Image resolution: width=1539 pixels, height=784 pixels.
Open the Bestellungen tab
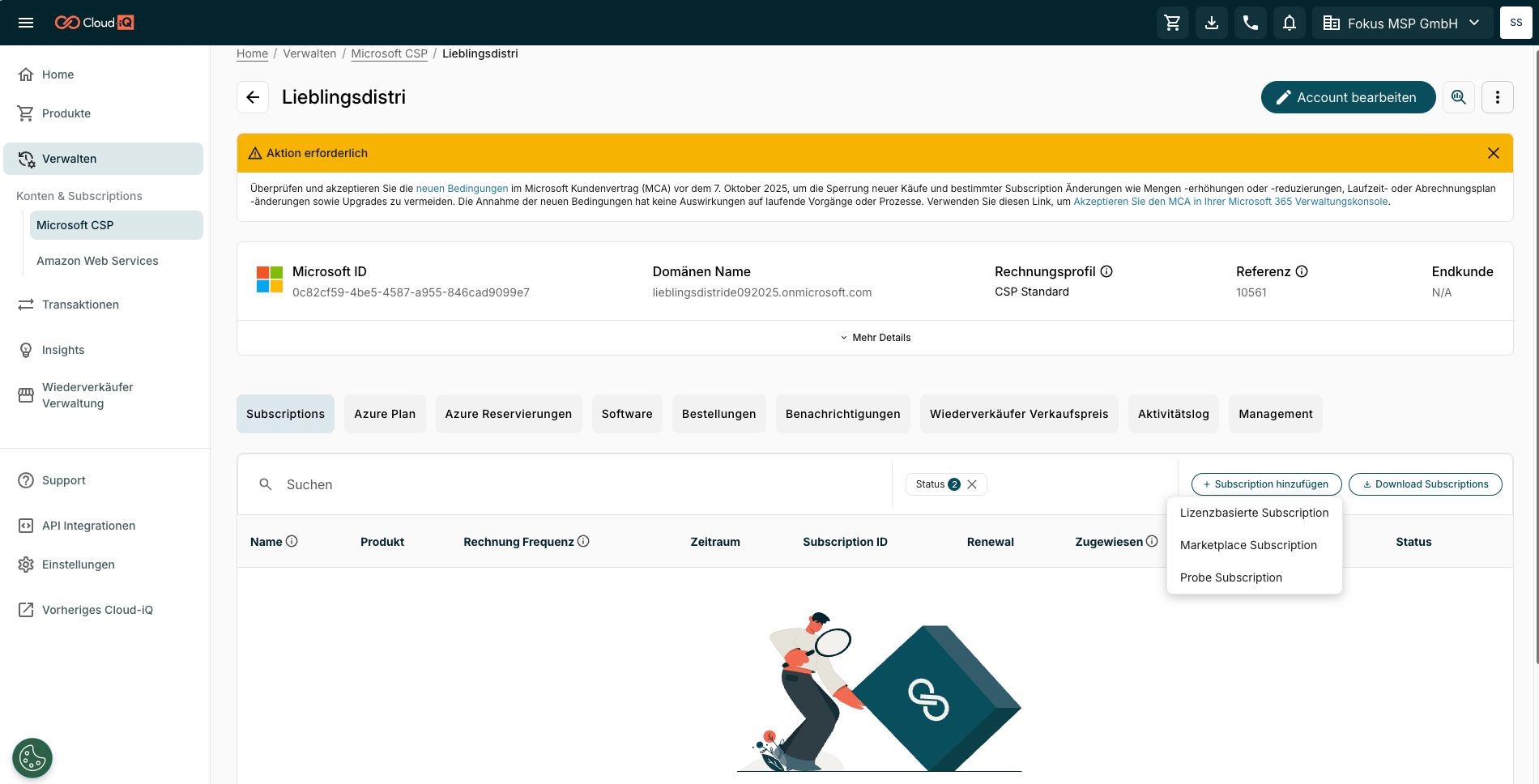click(719, 414)
